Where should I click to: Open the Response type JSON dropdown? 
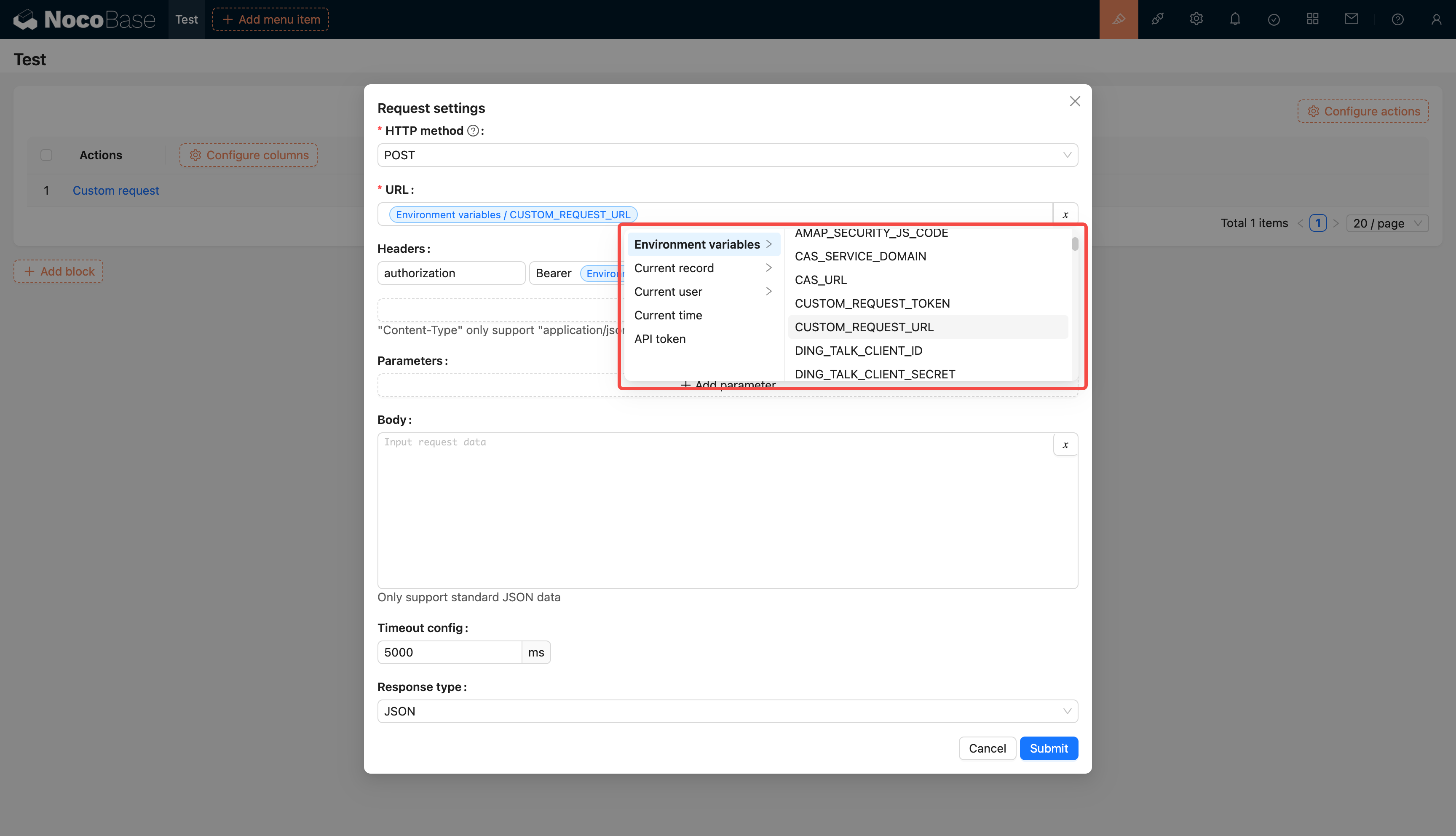727,711
